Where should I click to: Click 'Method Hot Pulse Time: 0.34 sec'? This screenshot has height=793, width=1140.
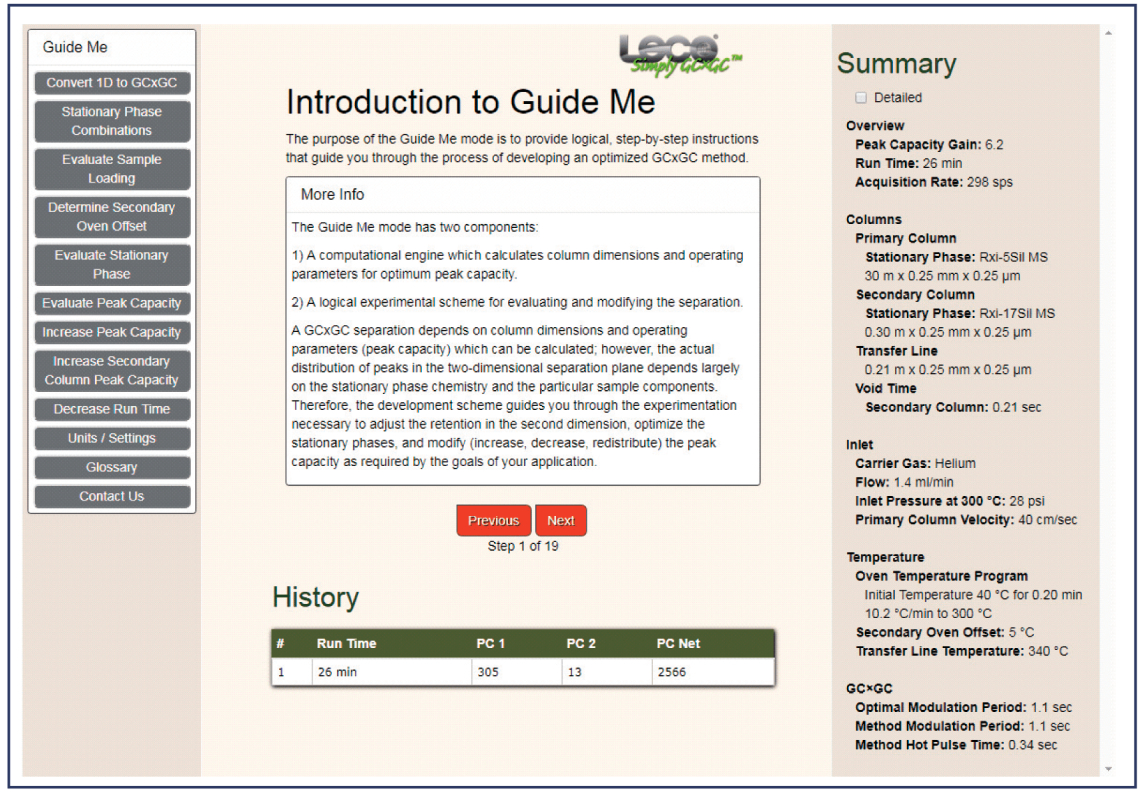coord(956,746)
